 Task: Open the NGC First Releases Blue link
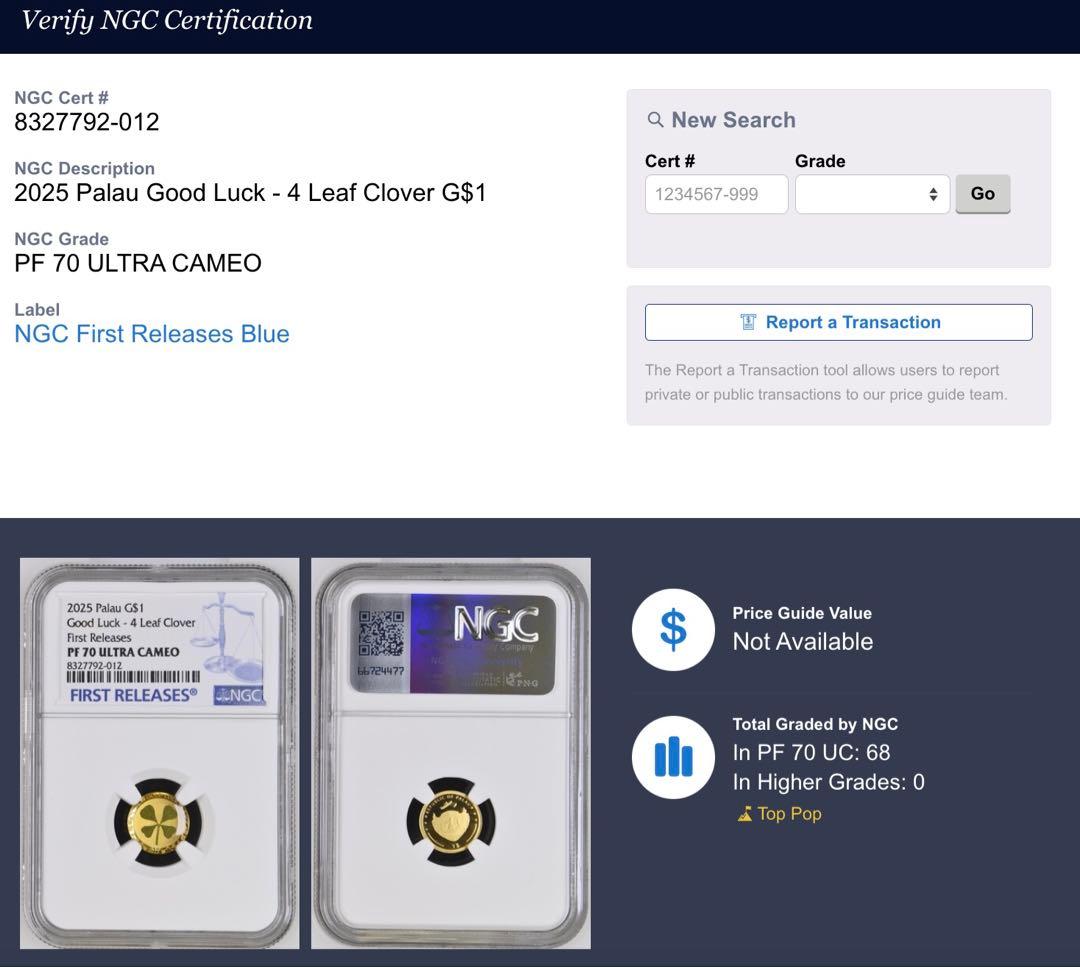click(152, 334)
